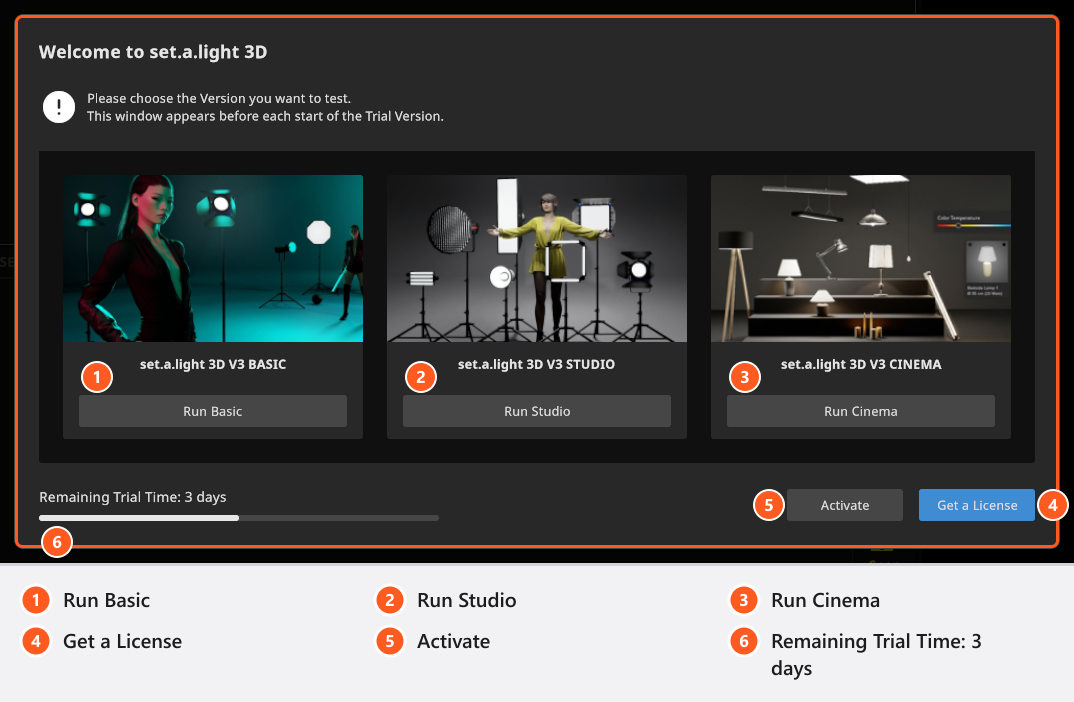This screenshot has width=1074, height=702.
Task: Click the "set.a.light 3D V3 CINEMA" title
Action: click(x=861, y=364)
